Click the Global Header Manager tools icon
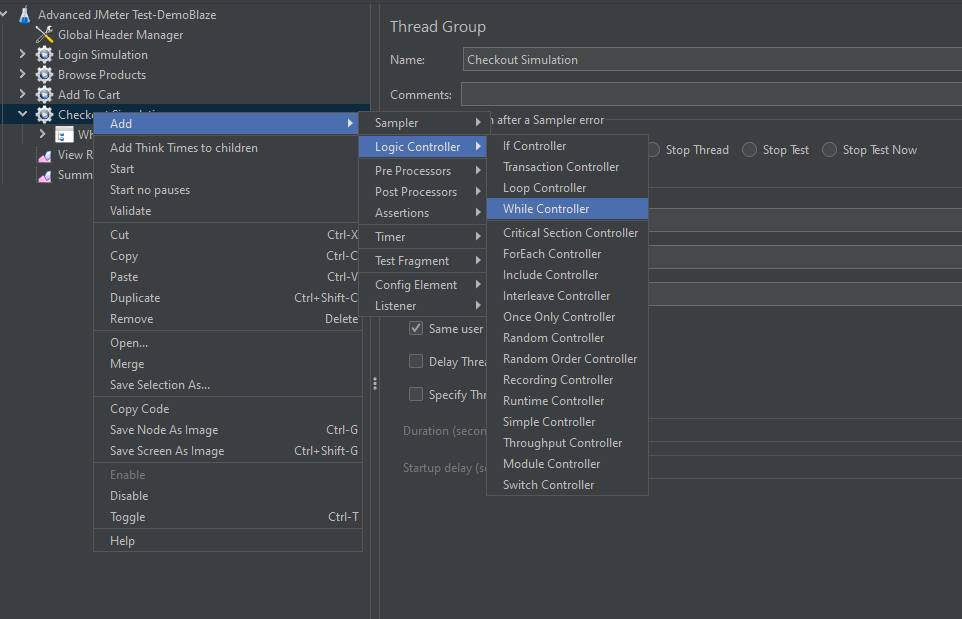 coord(44,35)
